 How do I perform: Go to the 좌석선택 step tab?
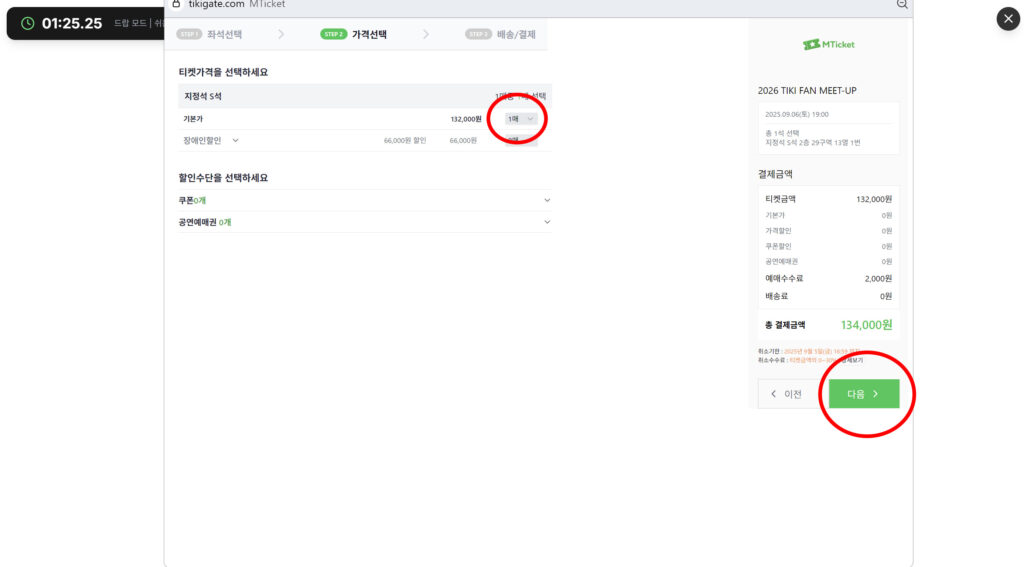[224, 34]
